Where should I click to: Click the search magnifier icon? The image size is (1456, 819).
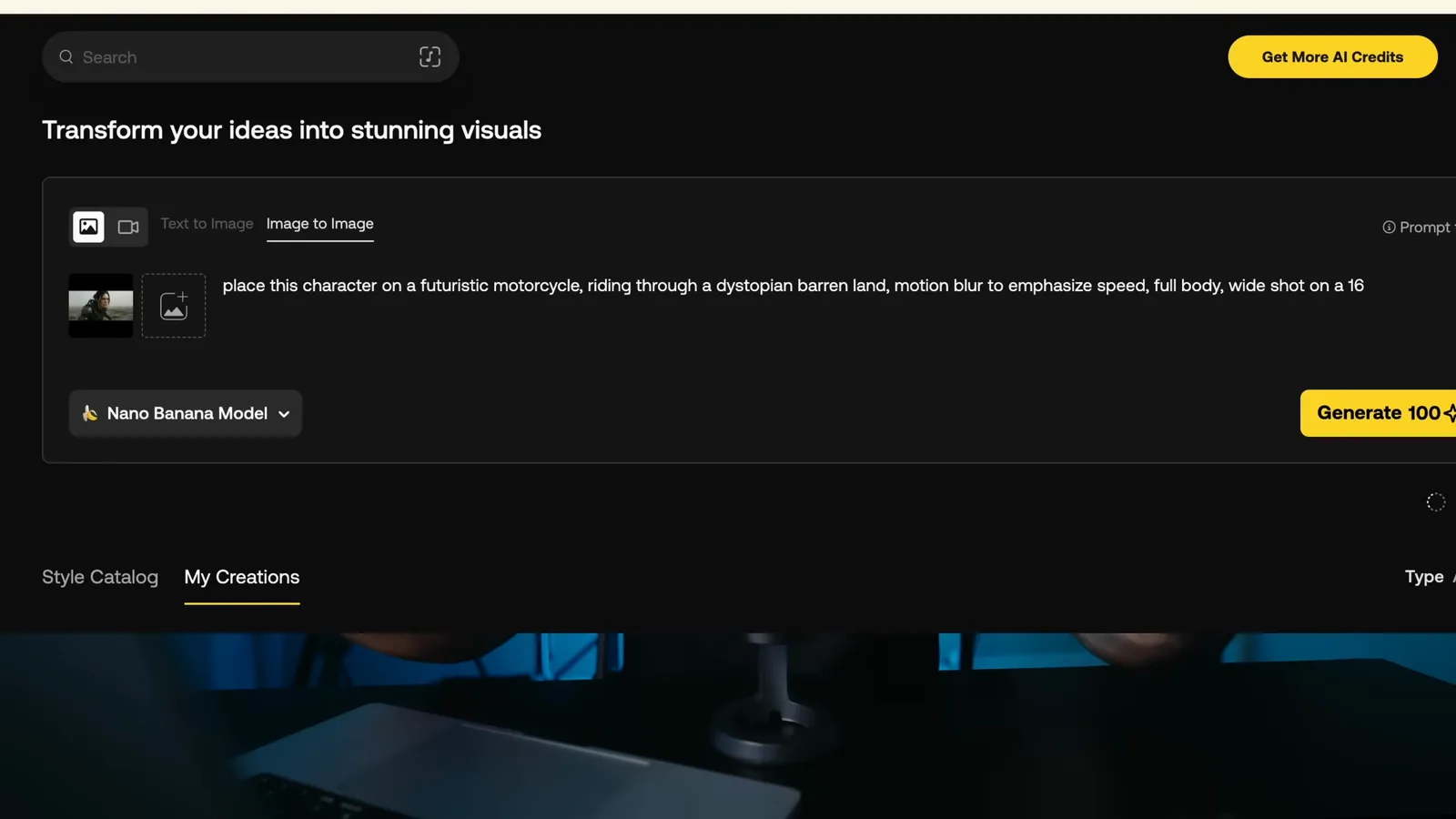(x=66, y=56)
